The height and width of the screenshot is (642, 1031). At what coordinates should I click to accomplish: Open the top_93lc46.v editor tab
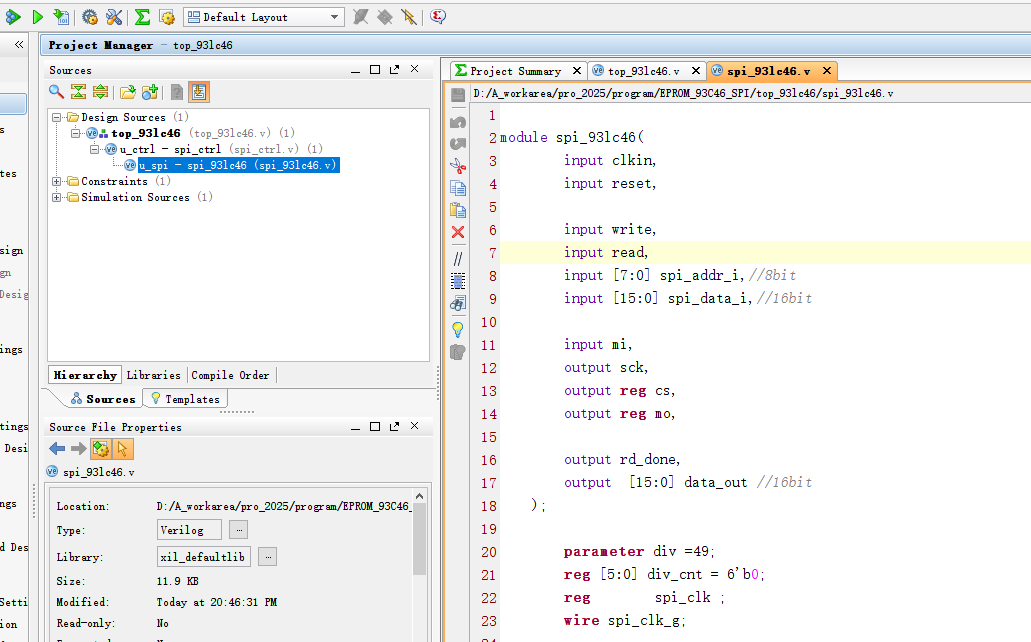[643, 71]
